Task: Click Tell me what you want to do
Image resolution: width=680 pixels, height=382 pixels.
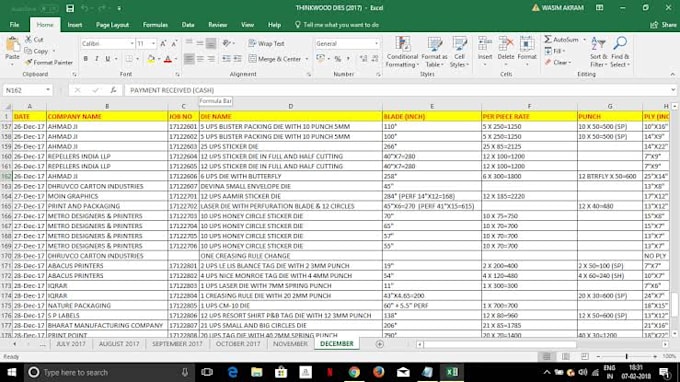Action: point(337,25)
